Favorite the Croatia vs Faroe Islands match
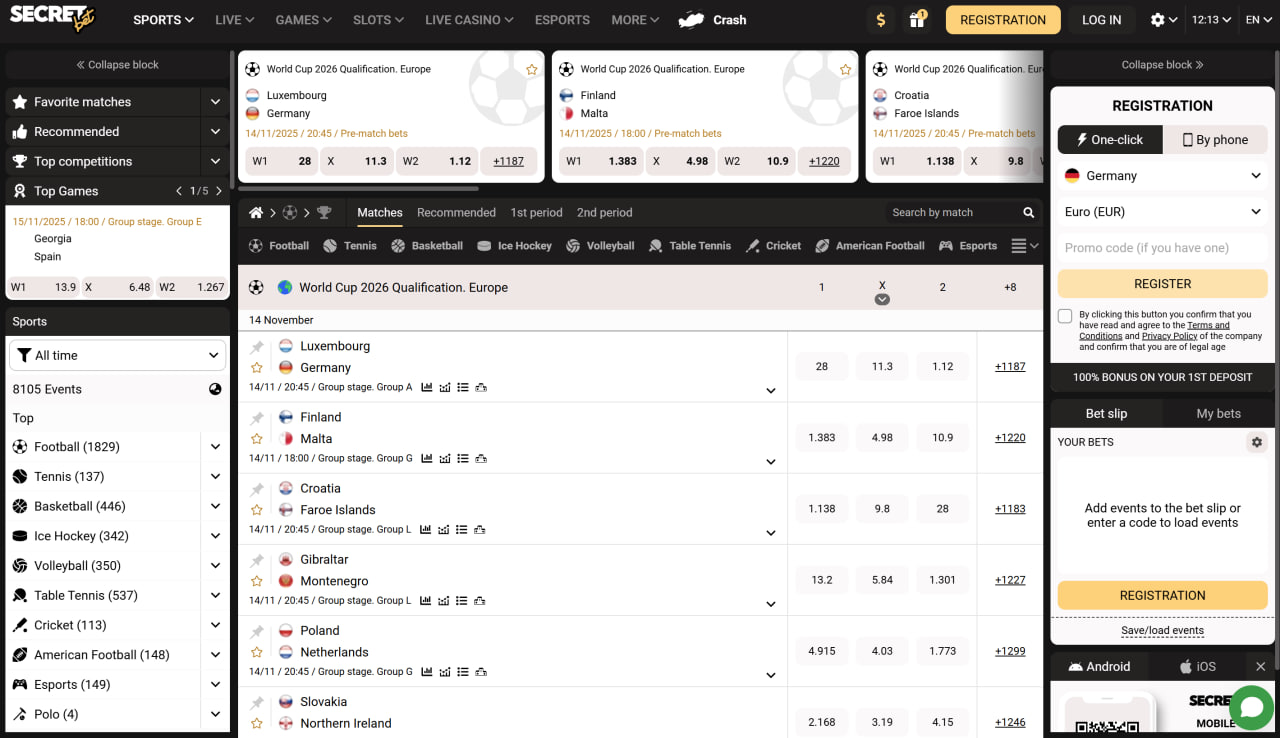The image size is (1280, 738). 257,510
